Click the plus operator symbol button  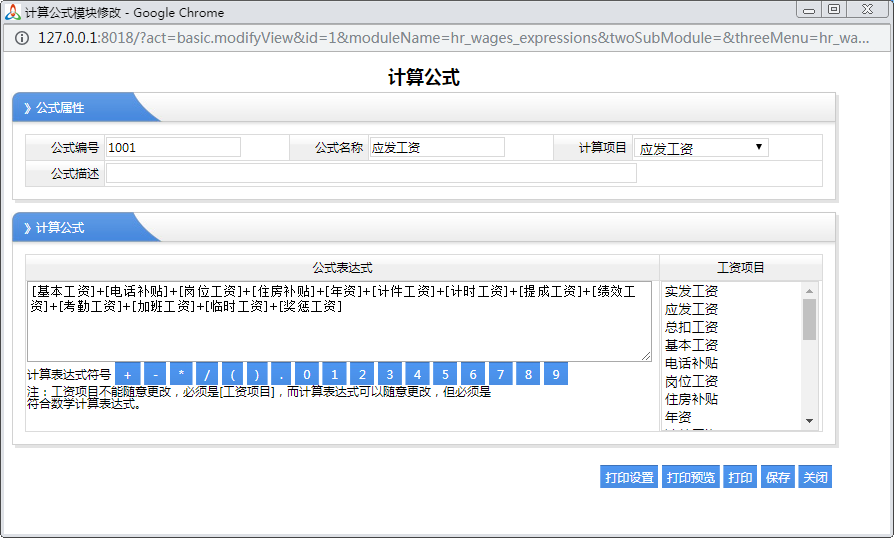point(128,374)
